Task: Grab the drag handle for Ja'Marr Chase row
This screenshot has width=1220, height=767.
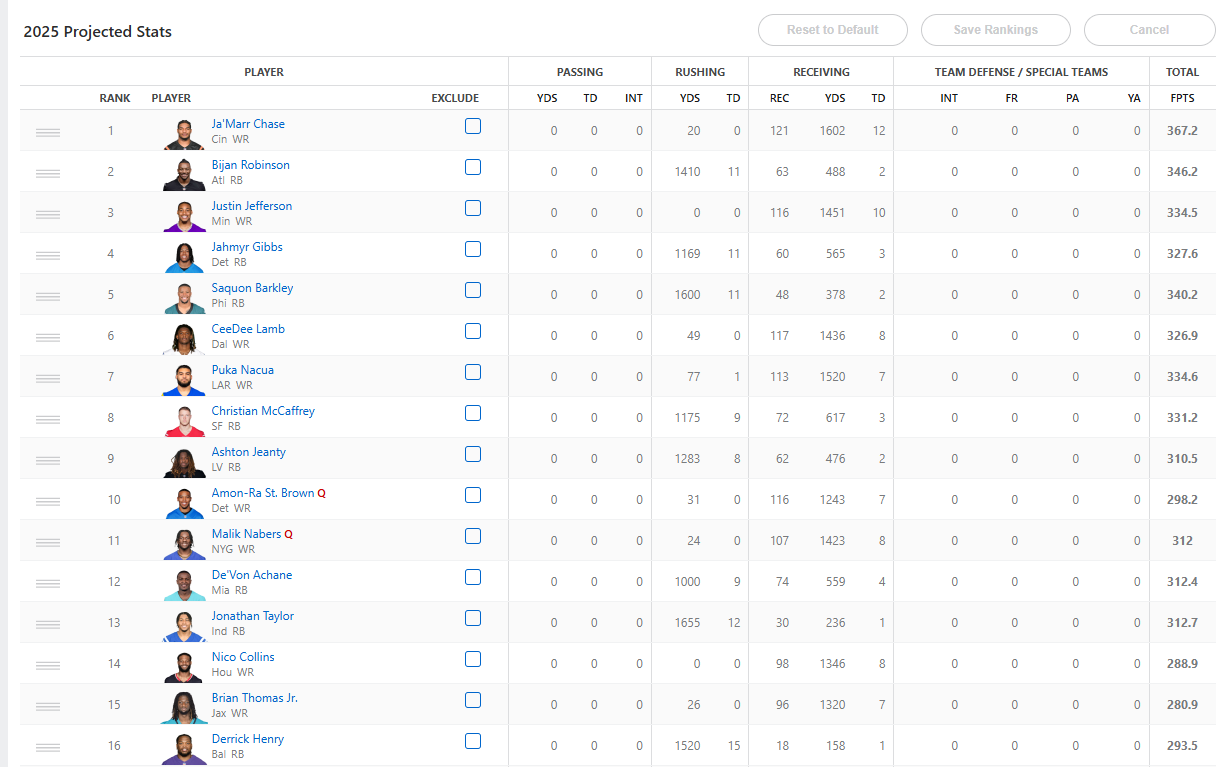Action: coord(48,132)
